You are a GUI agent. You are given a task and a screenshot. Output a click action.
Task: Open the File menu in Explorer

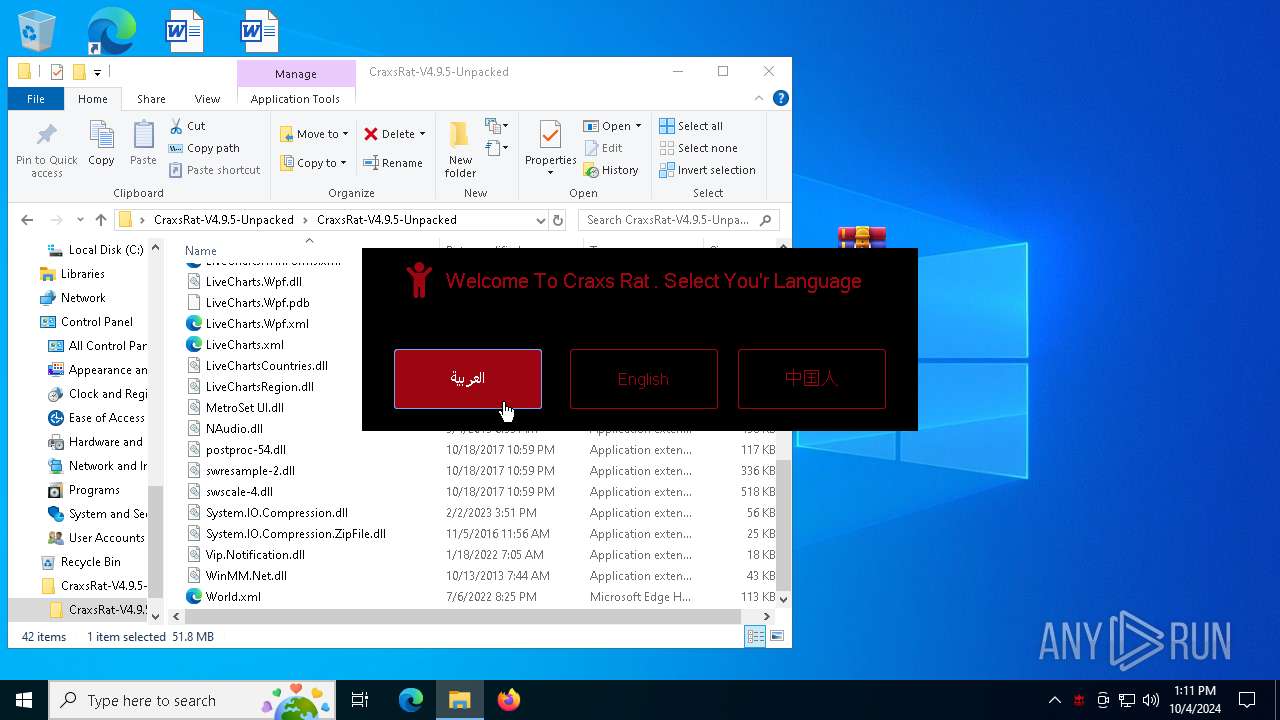pyautogui.click(x=36, y=99)
